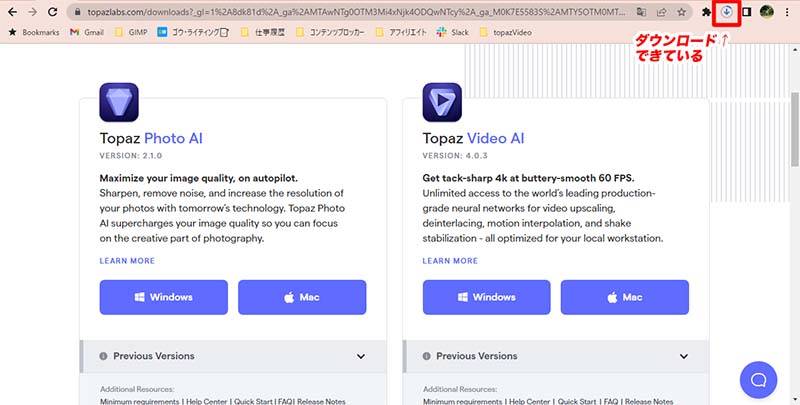The height and width of the screenshot is (405, 800).
Task: Open the topazVideo bookmark folder
Action: tap(506, 32)
